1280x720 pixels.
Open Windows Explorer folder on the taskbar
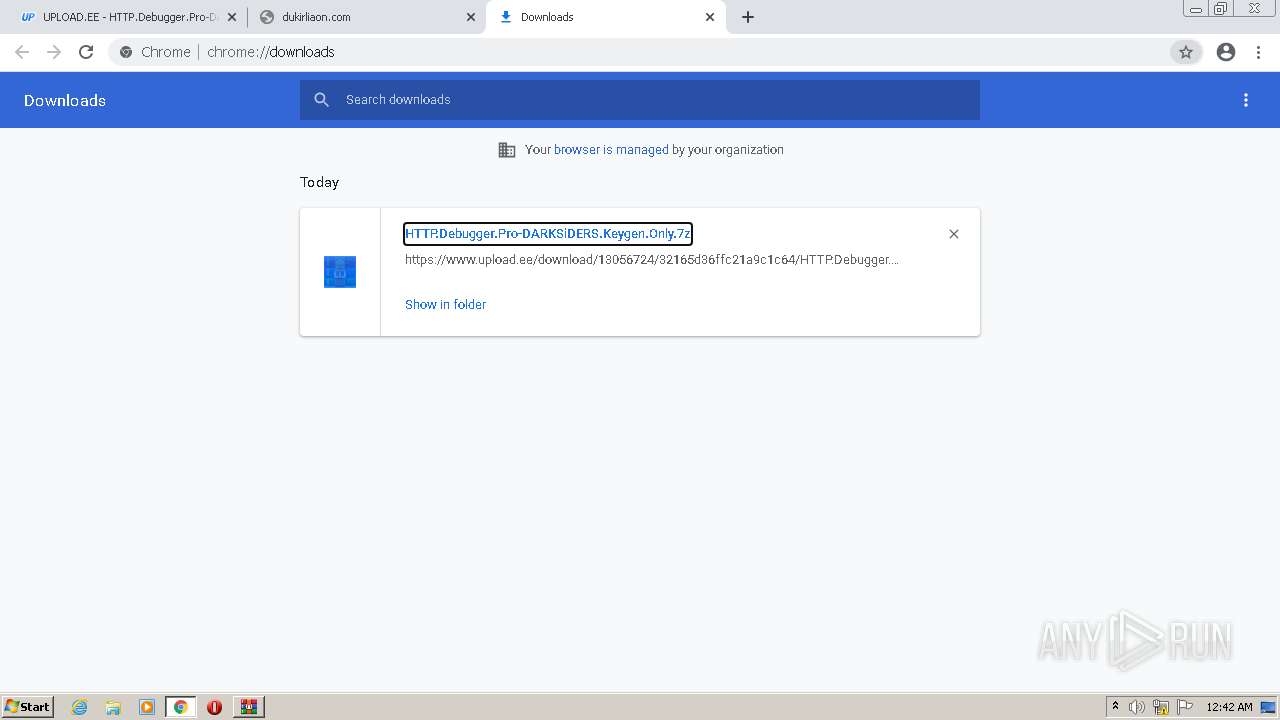coord(113,707)
